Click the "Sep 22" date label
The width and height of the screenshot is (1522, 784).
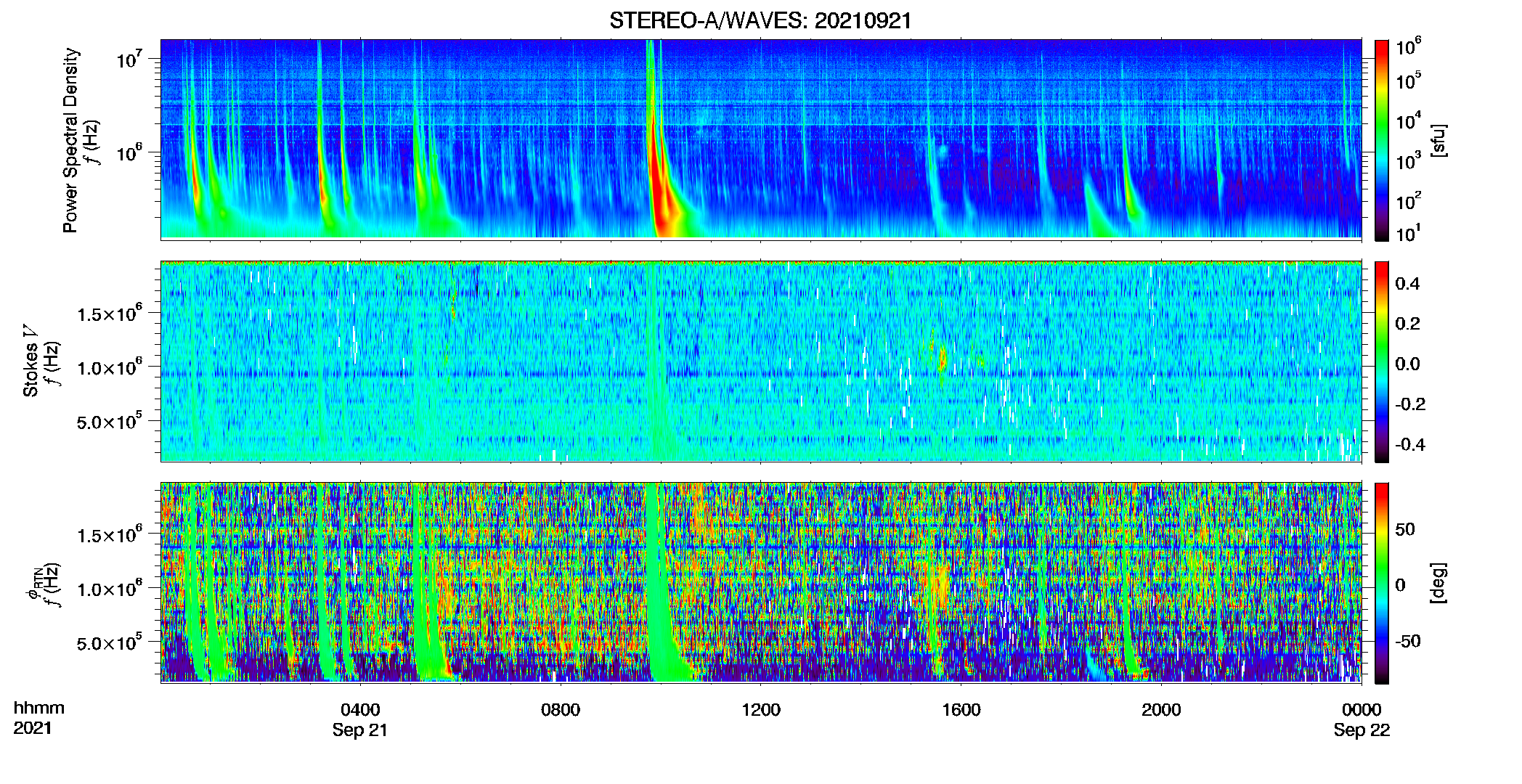click(x=1362, y=730)
